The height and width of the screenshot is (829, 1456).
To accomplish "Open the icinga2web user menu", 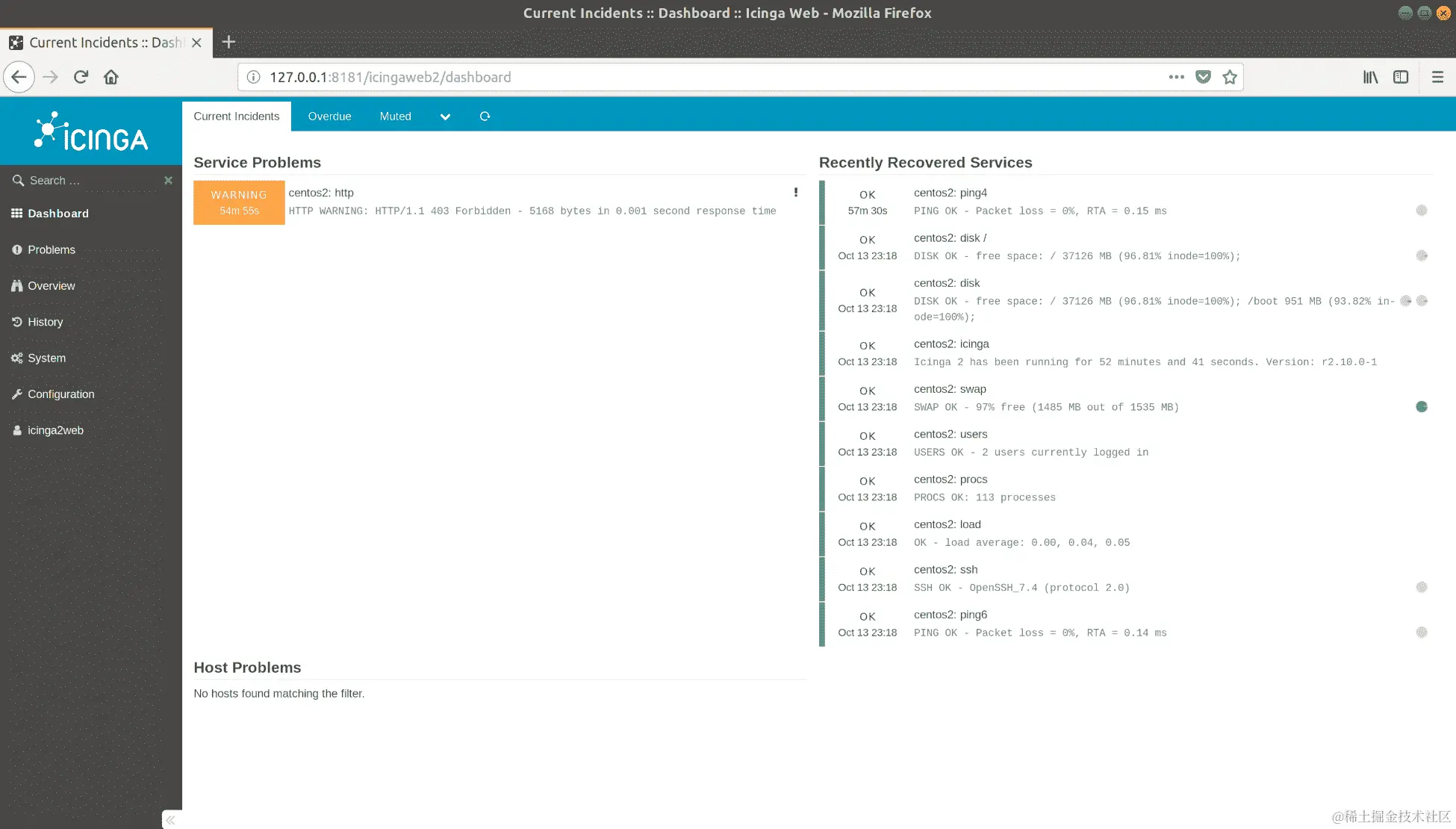I will point(55,430).
